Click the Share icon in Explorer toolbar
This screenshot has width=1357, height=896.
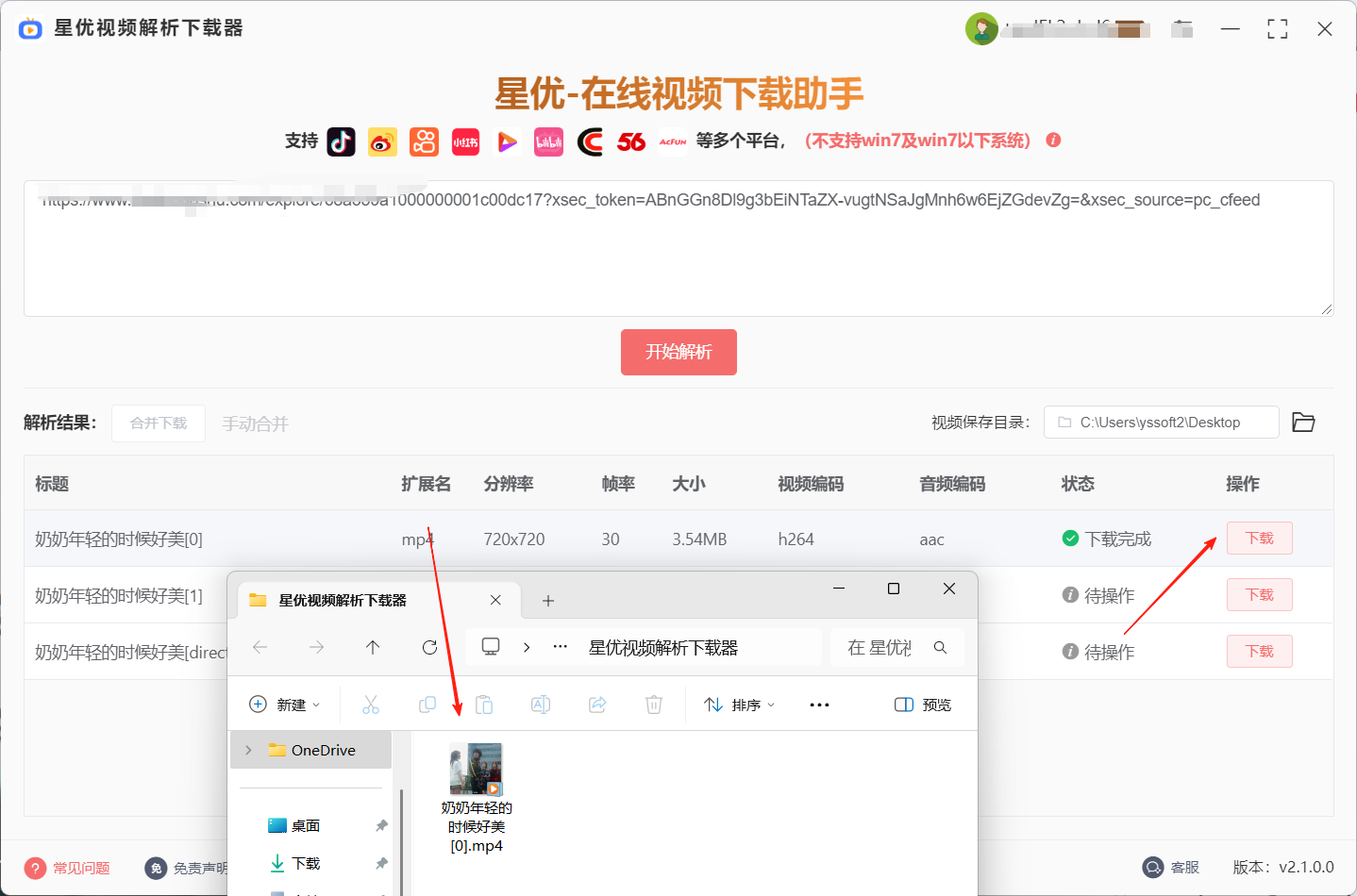(x=597, y=705)
